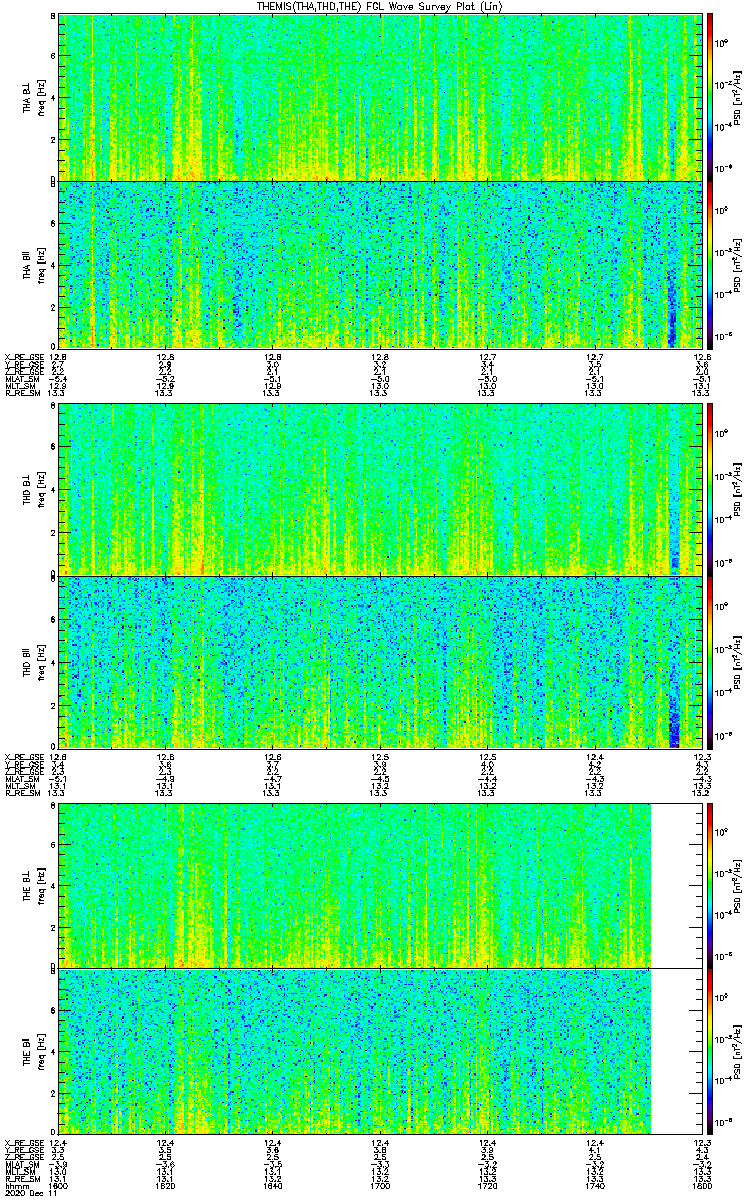Image resolution: width=750 pixels, height=1200 pixels.
Task: Click the 1620 time tick label at bottom
Action: click(165, 1185)
